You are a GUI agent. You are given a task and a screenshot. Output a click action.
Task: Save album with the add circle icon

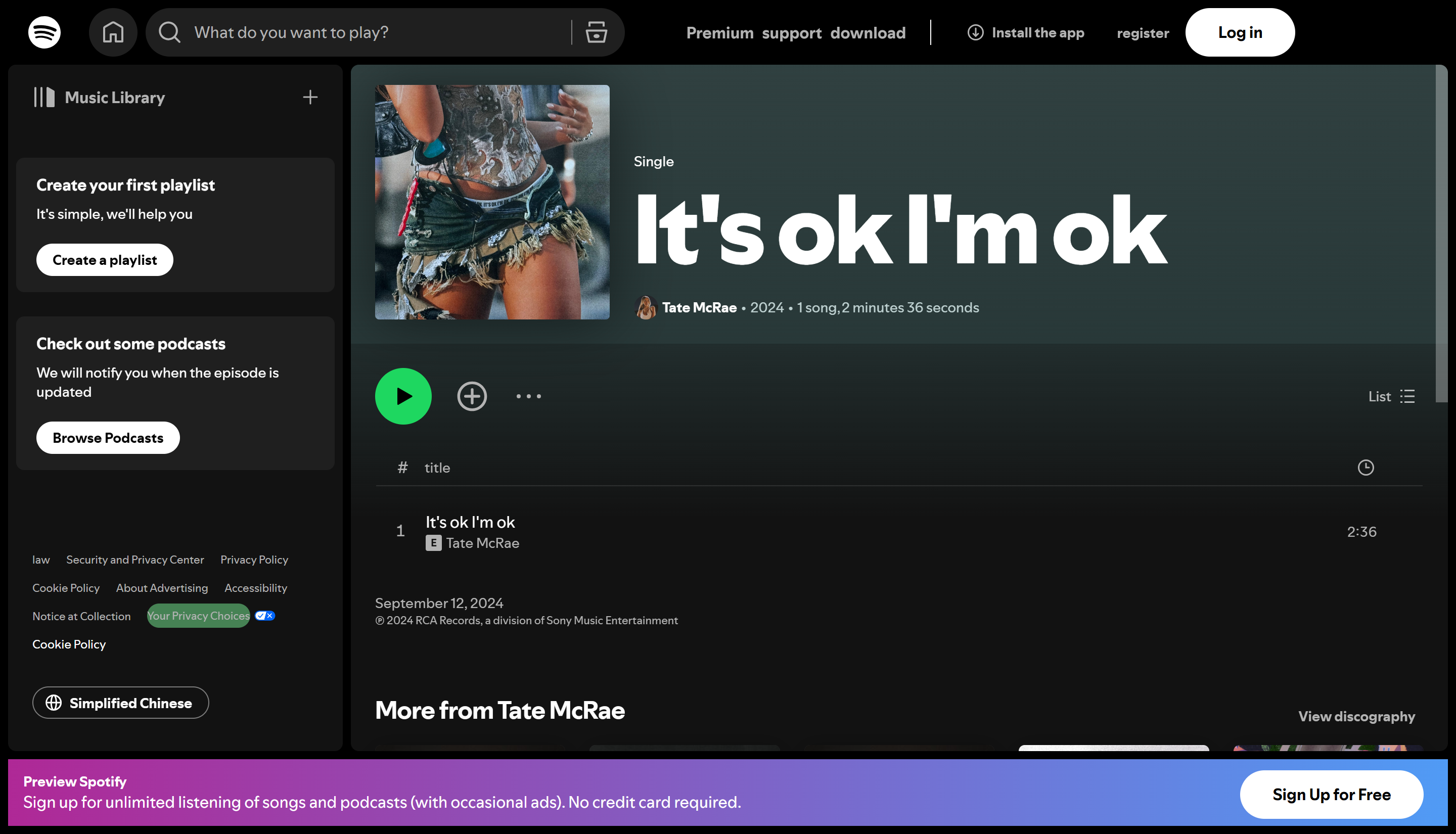pyautogui.click(x=472, y=396)
